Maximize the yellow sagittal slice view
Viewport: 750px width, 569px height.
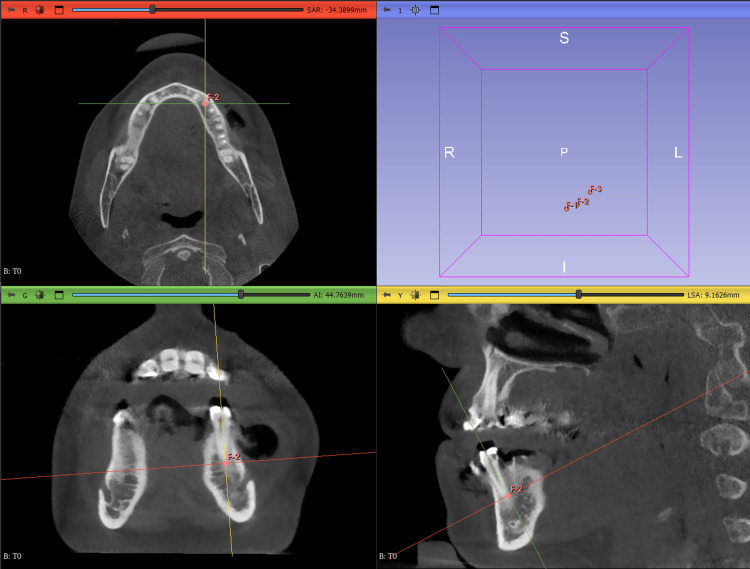(434, 295)
